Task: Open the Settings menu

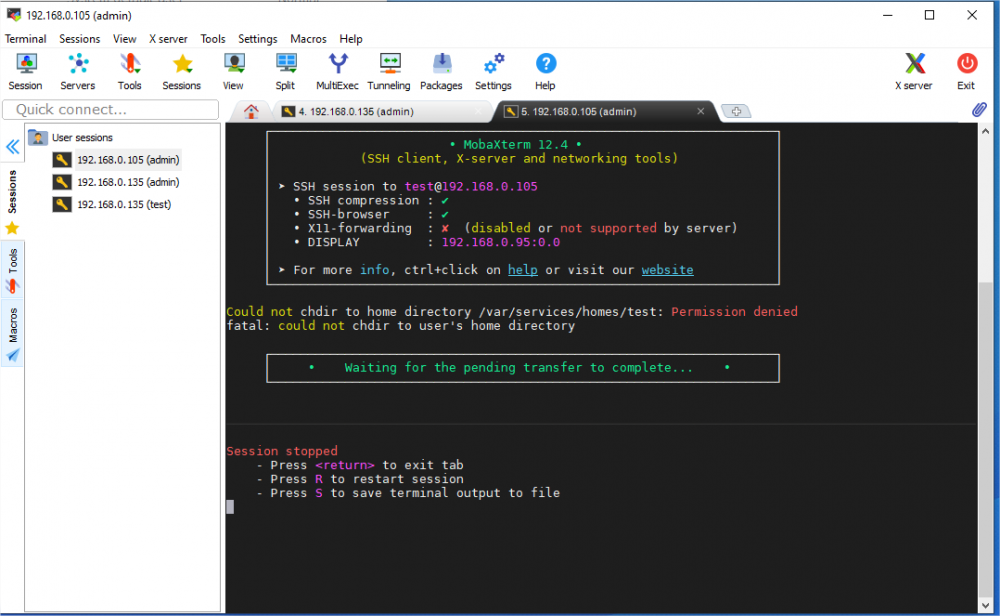Action: (258, 39)
